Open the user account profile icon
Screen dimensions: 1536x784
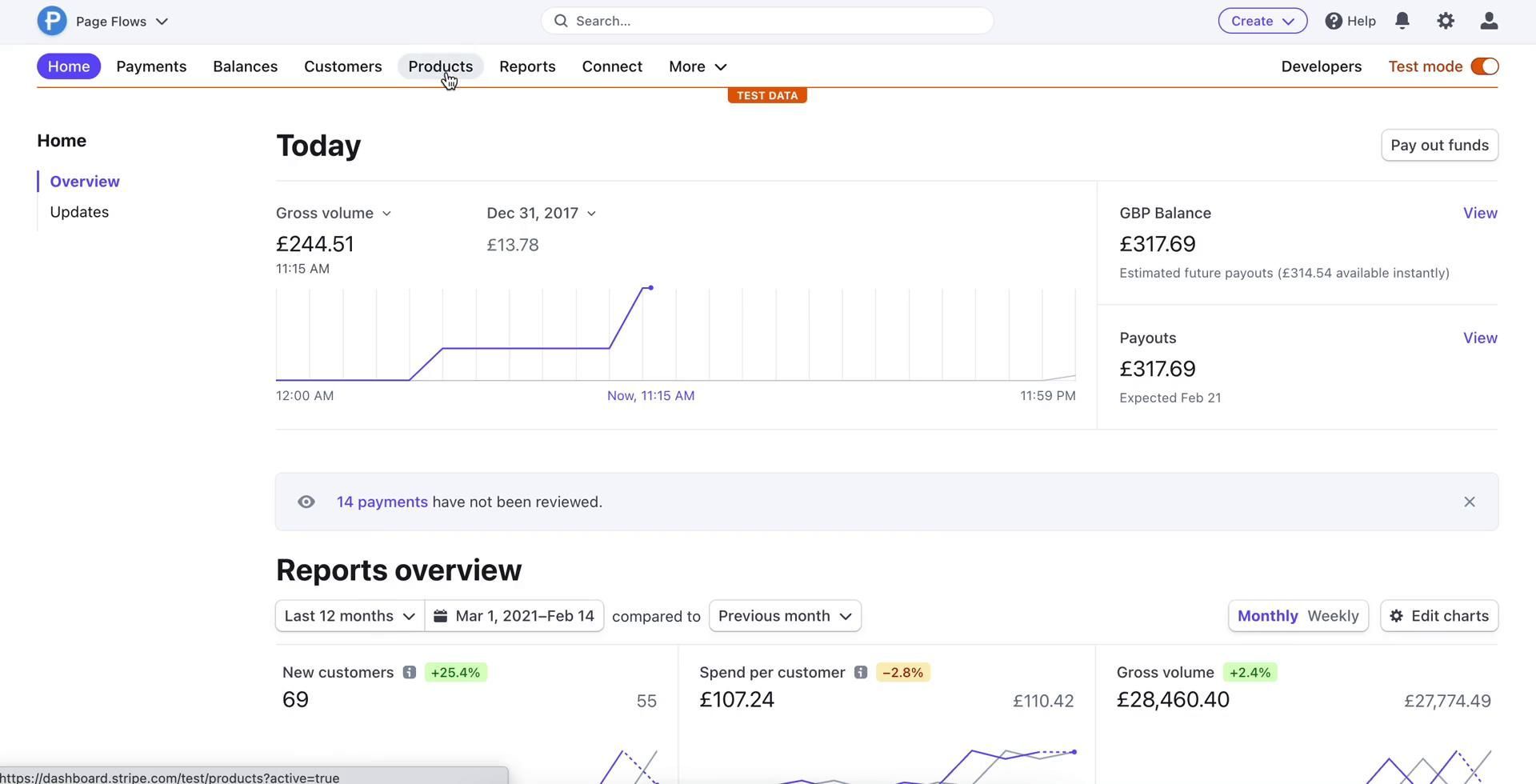(1488, 21)
